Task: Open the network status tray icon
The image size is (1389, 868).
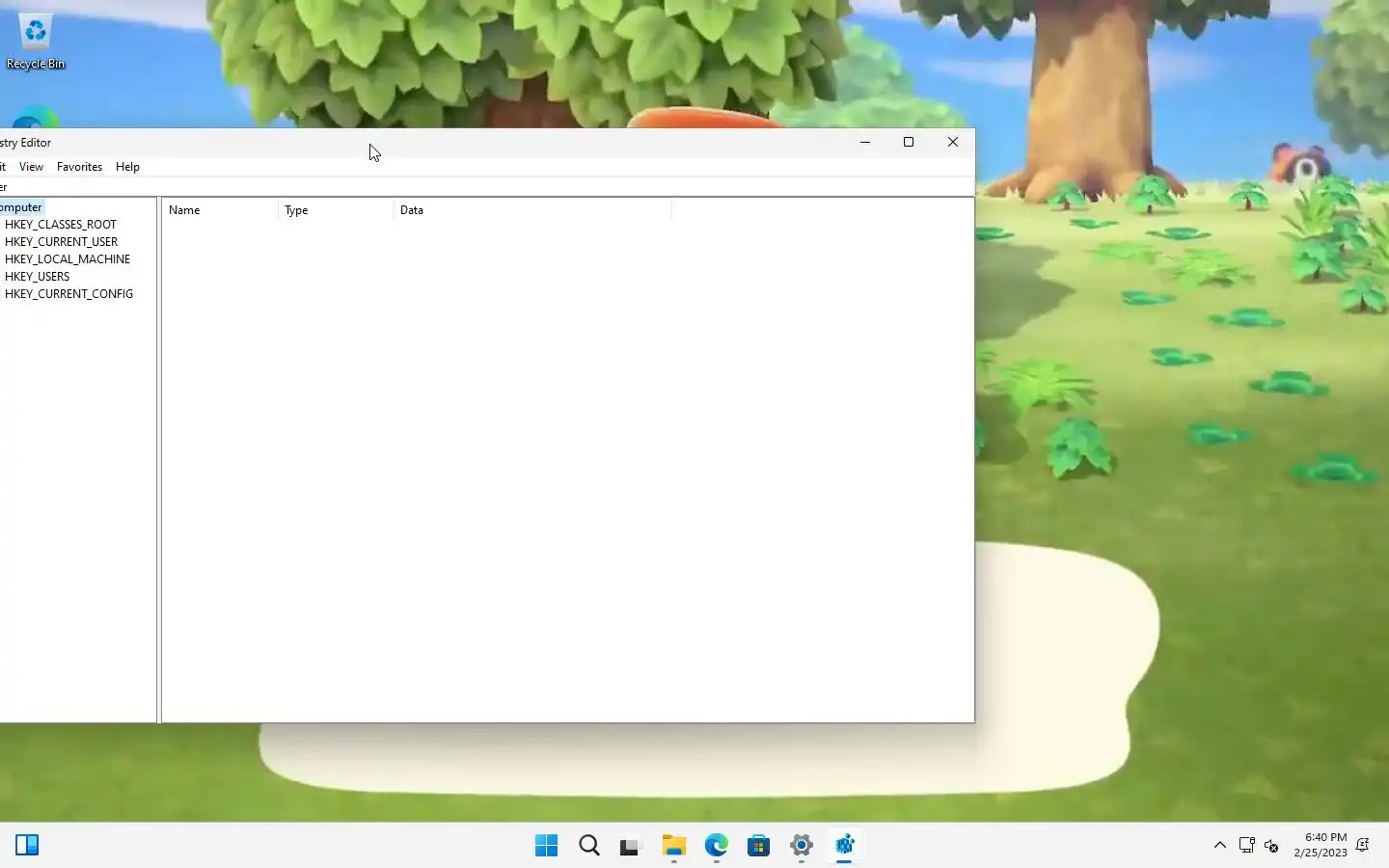Action: (1246, 846)
